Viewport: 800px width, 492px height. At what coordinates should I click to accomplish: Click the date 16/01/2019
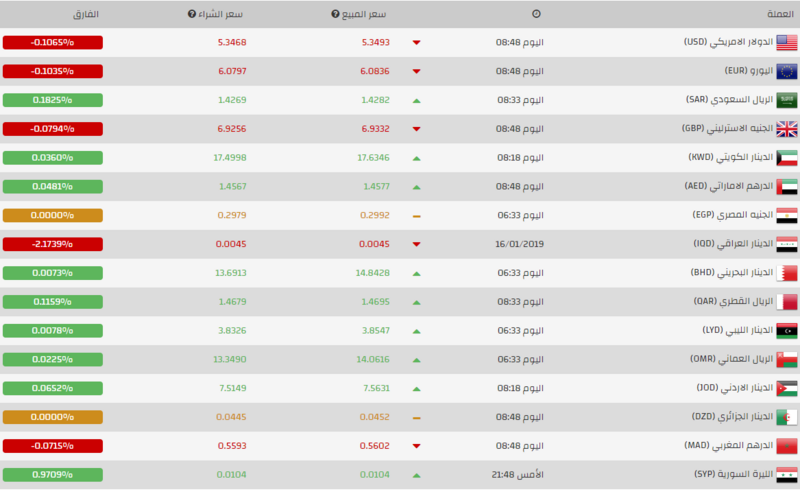click(x=519, y=244)
